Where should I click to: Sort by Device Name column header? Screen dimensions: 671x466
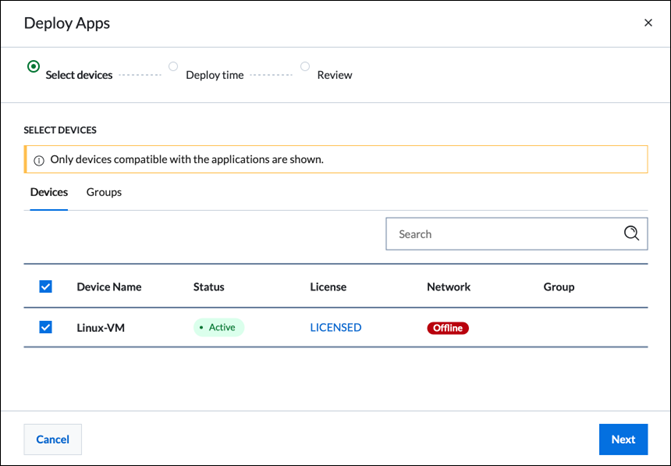point(109,287)
